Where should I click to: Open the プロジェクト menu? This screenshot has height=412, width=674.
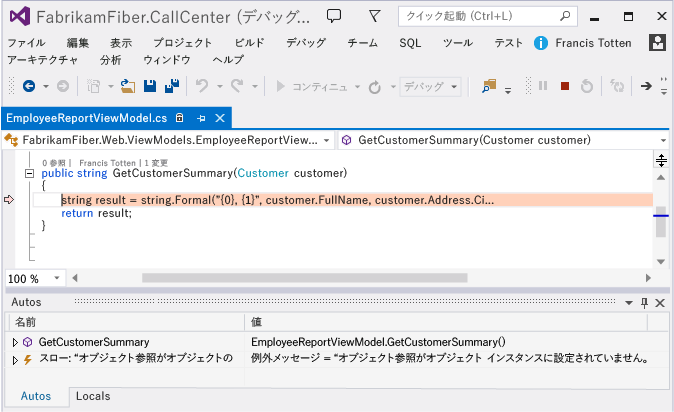tap(183, 43)
